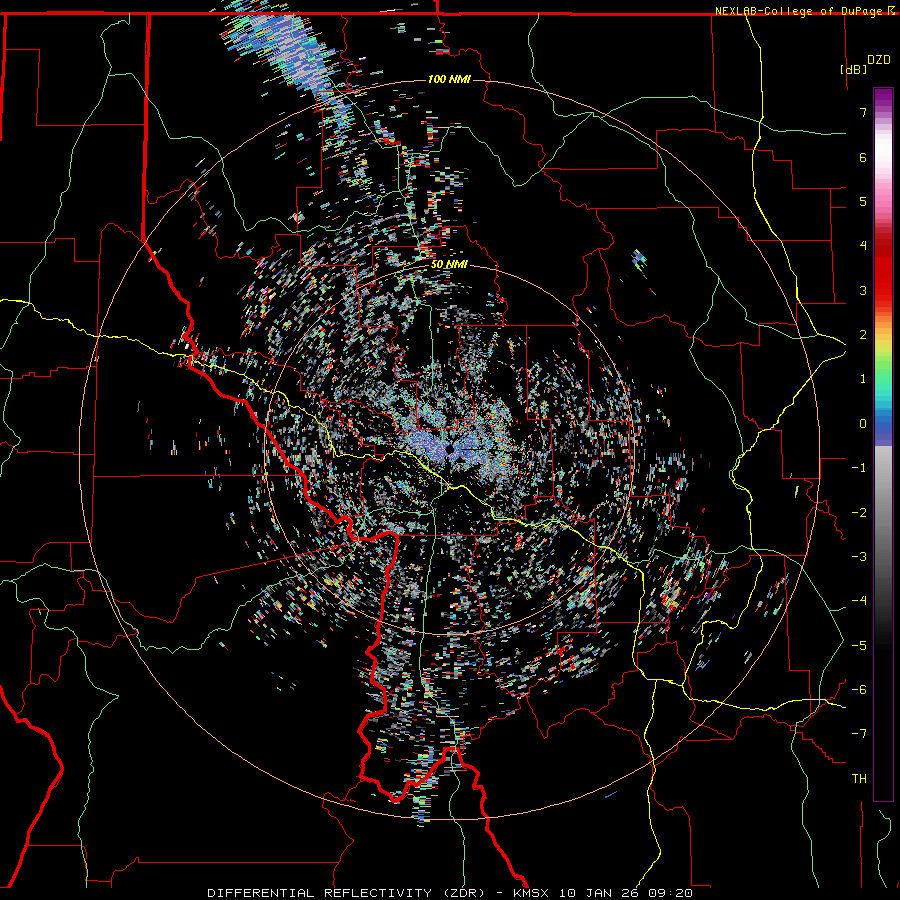Click the 1 value on the scale
This screenshot has height=900, width=900.
[x=863, y=379]
